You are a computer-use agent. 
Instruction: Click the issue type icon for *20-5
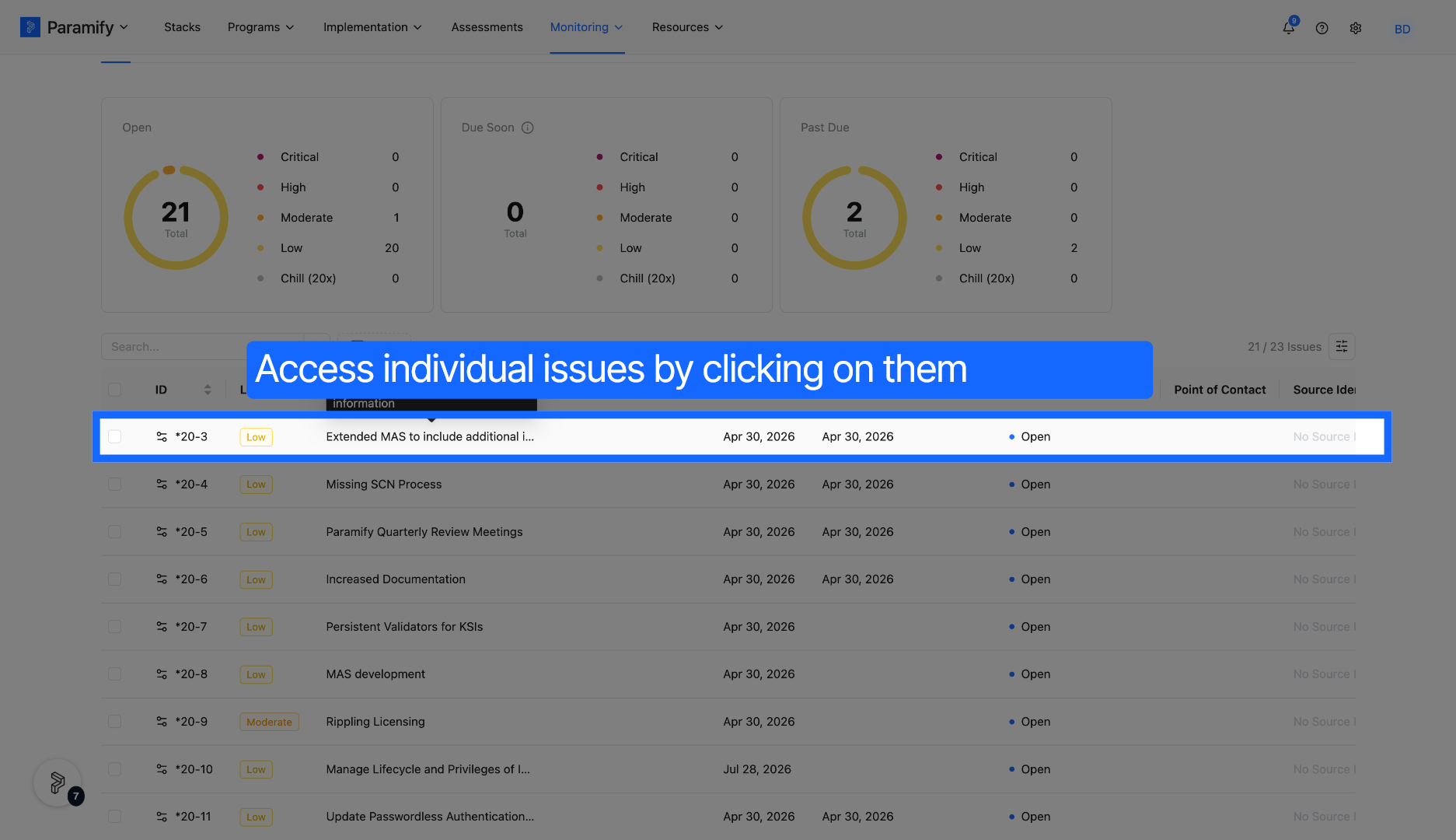[162, 532]
